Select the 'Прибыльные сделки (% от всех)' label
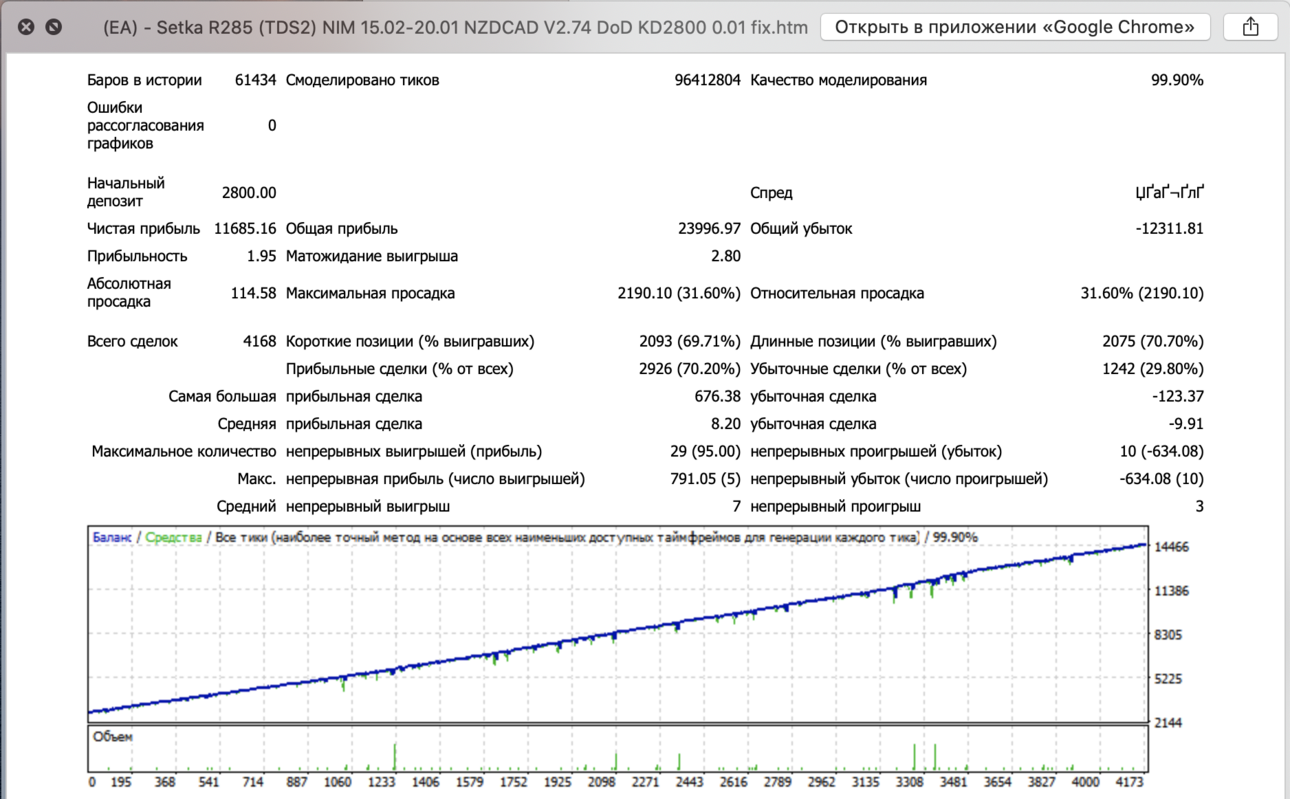This screenshot has height=799, width=1290. click(399, 369)
